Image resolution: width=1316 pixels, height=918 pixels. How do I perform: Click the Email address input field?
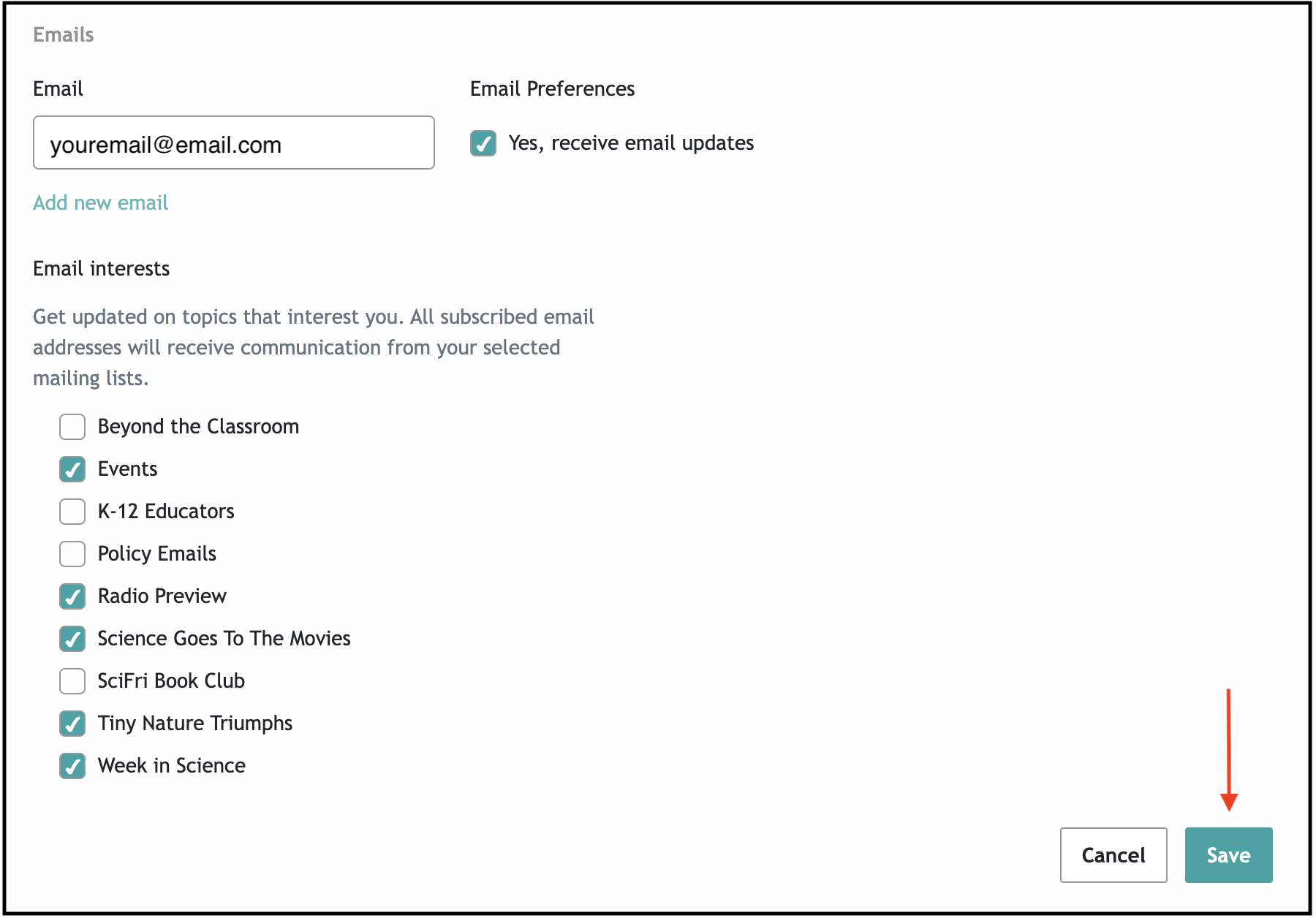pyautogui.click(x=233, y=143)
